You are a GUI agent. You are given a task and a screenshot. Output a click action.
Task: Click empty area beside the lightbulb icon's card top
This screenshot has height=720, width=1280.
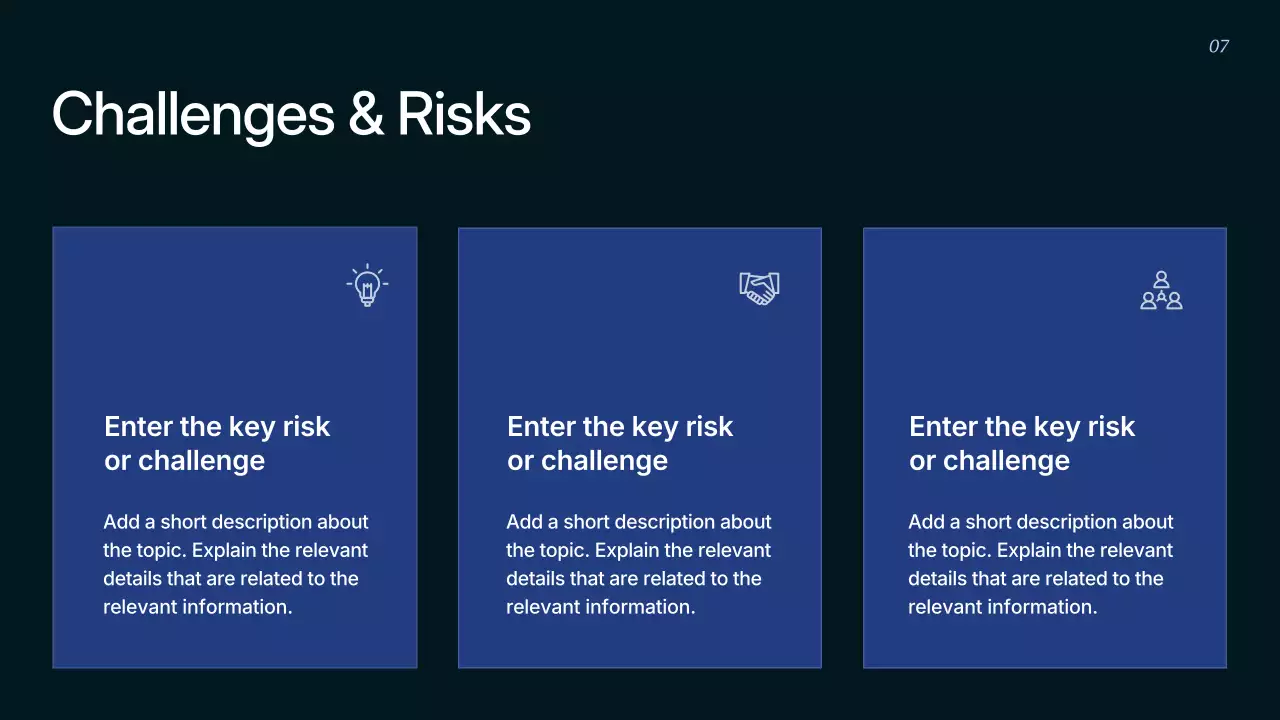pos(200,290)
